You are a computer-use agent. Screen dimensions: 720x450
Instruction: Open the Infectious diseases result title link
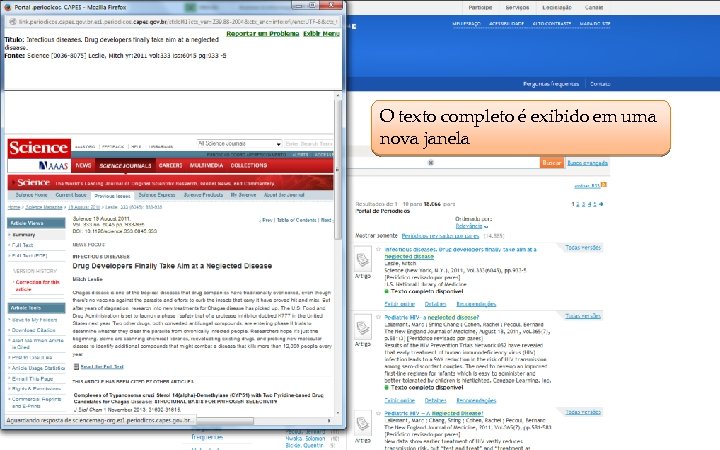[x=460, y=253]
